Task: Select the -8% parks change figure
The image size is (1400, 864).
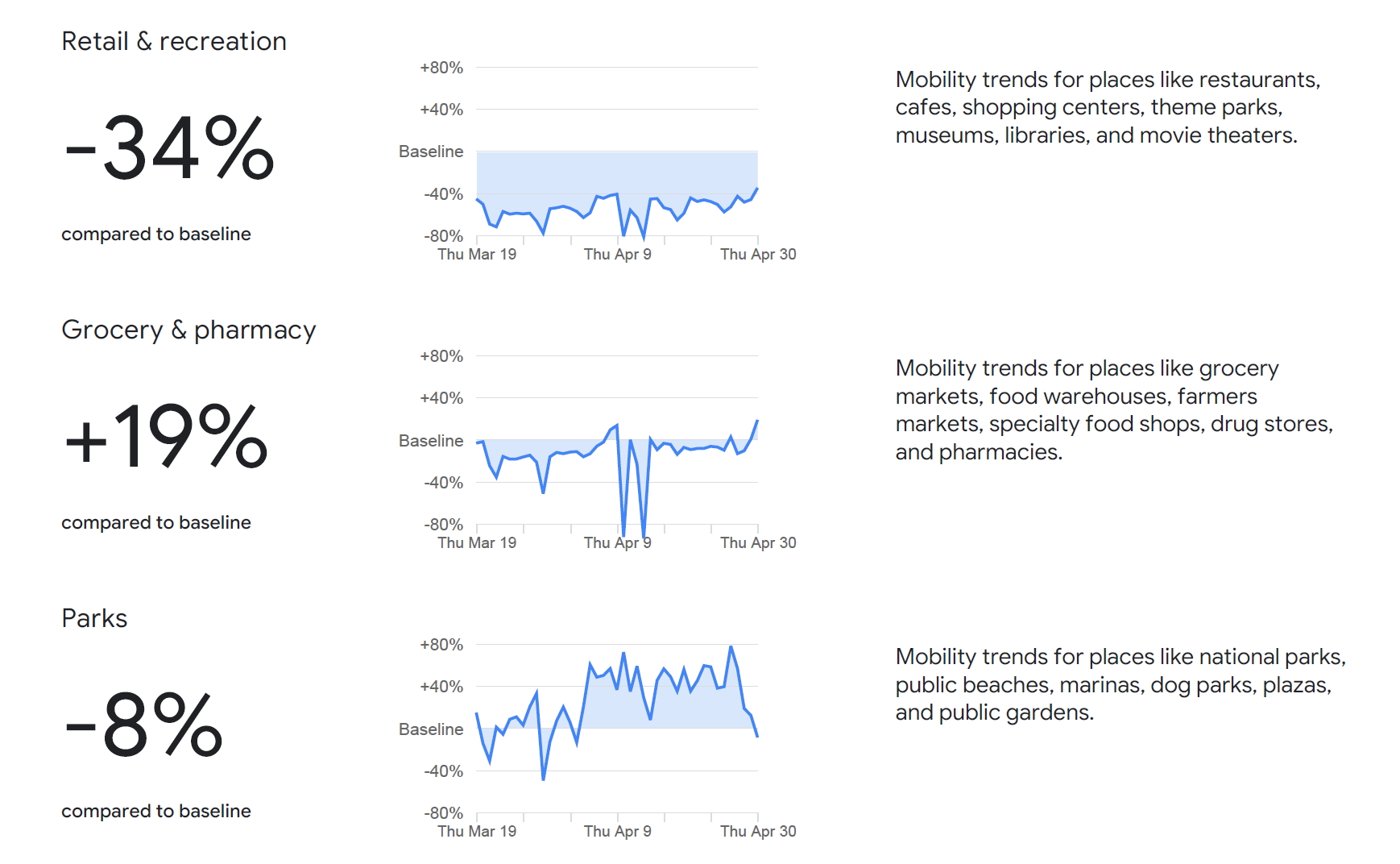Action: coord(143,725)
